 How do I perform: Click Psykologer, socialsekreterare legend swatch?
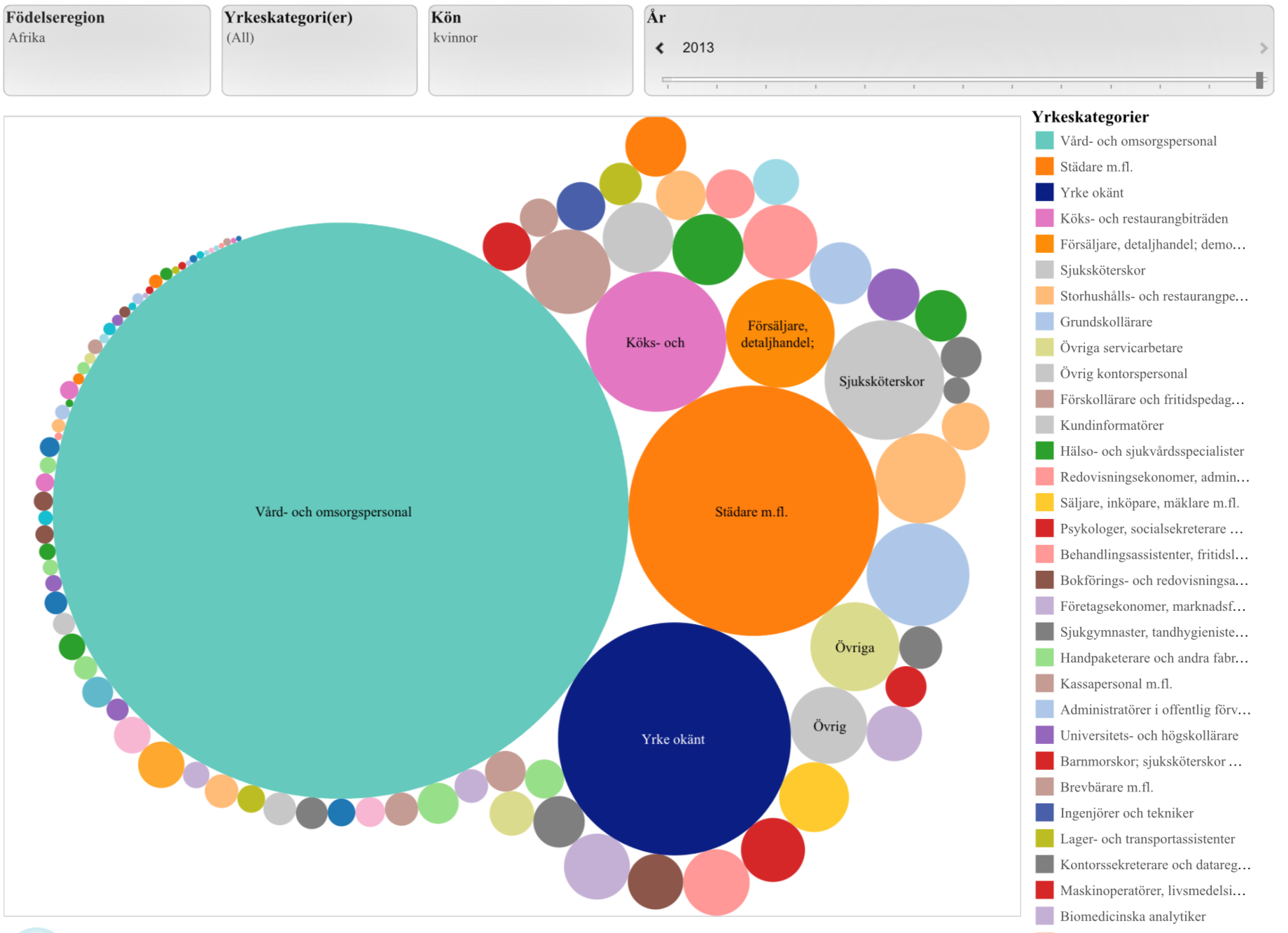[x=1044, y=529]
